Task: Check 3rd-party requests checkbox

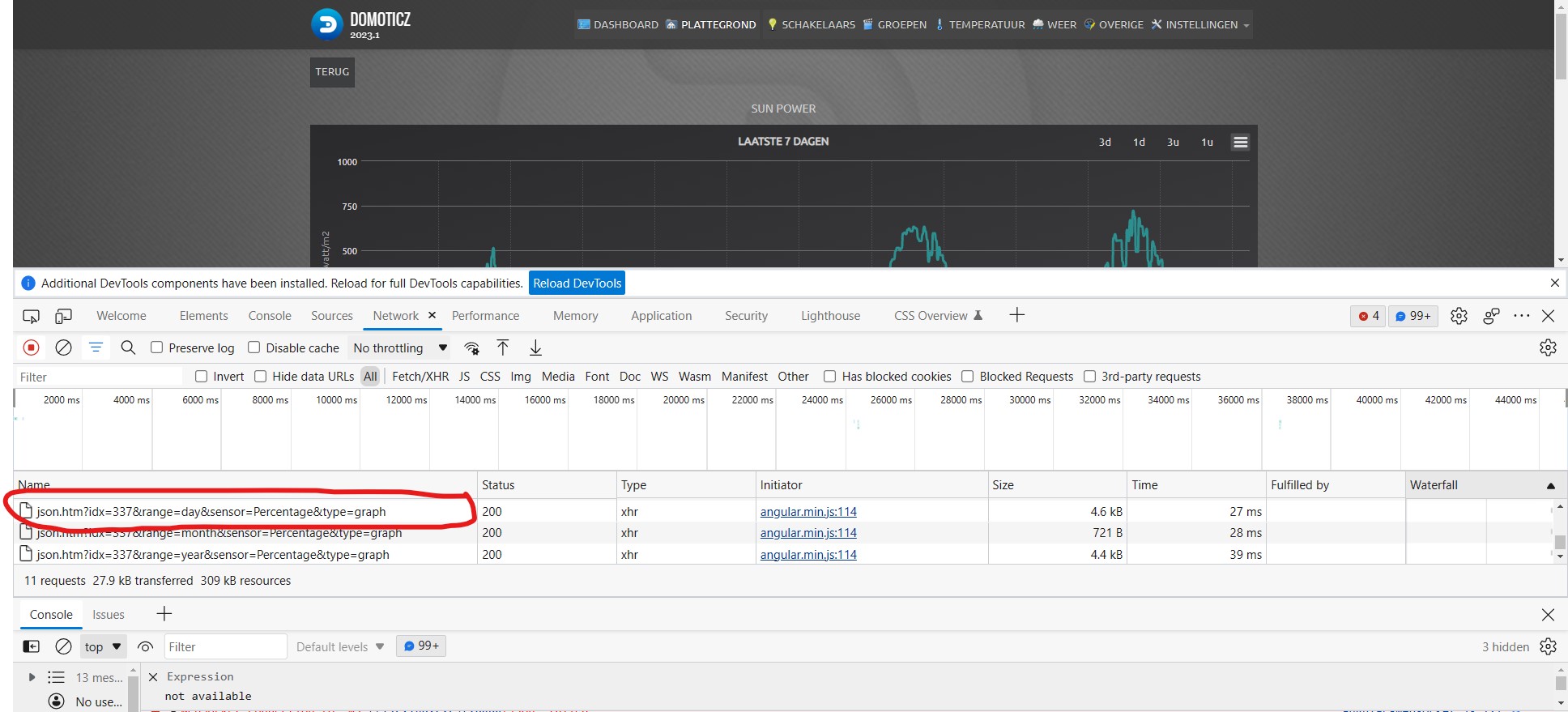Action: [1089, 376]
